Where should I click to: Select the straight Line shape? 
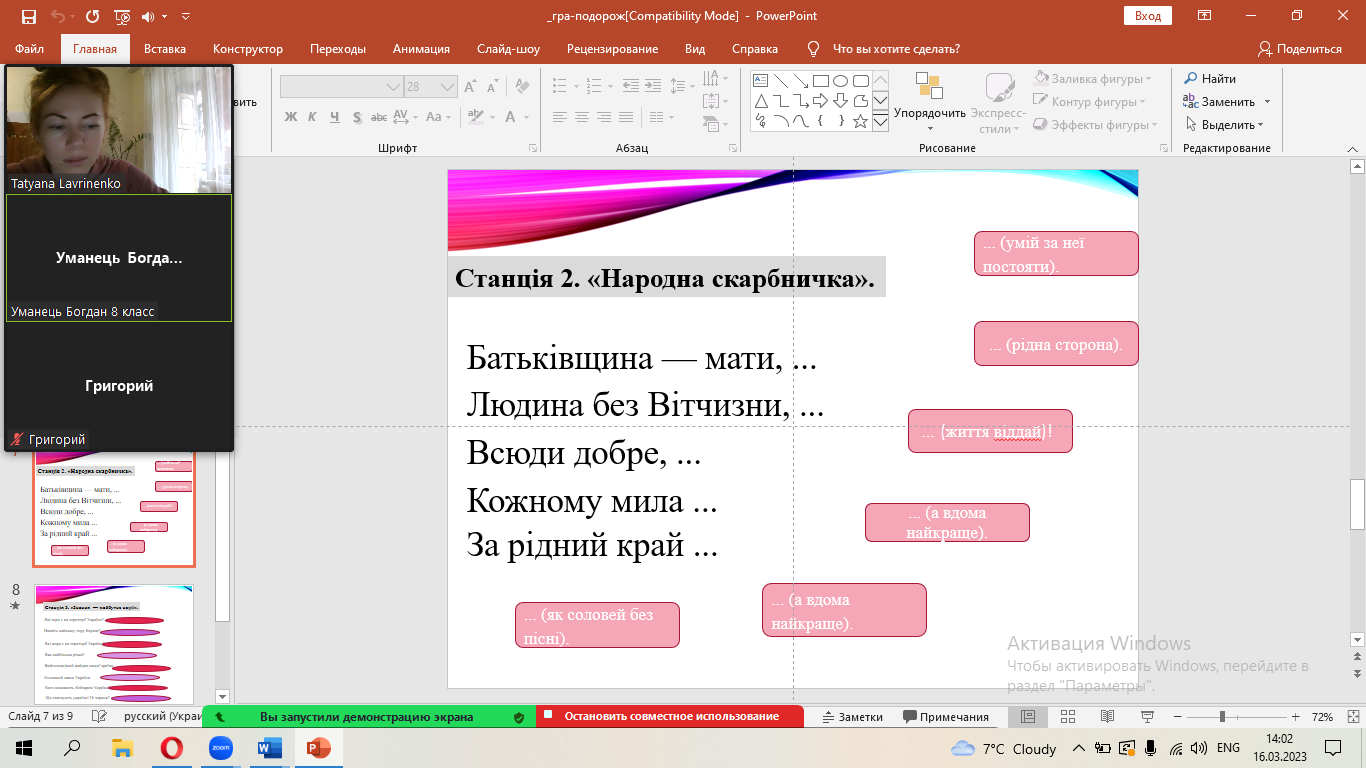point(781,81)
